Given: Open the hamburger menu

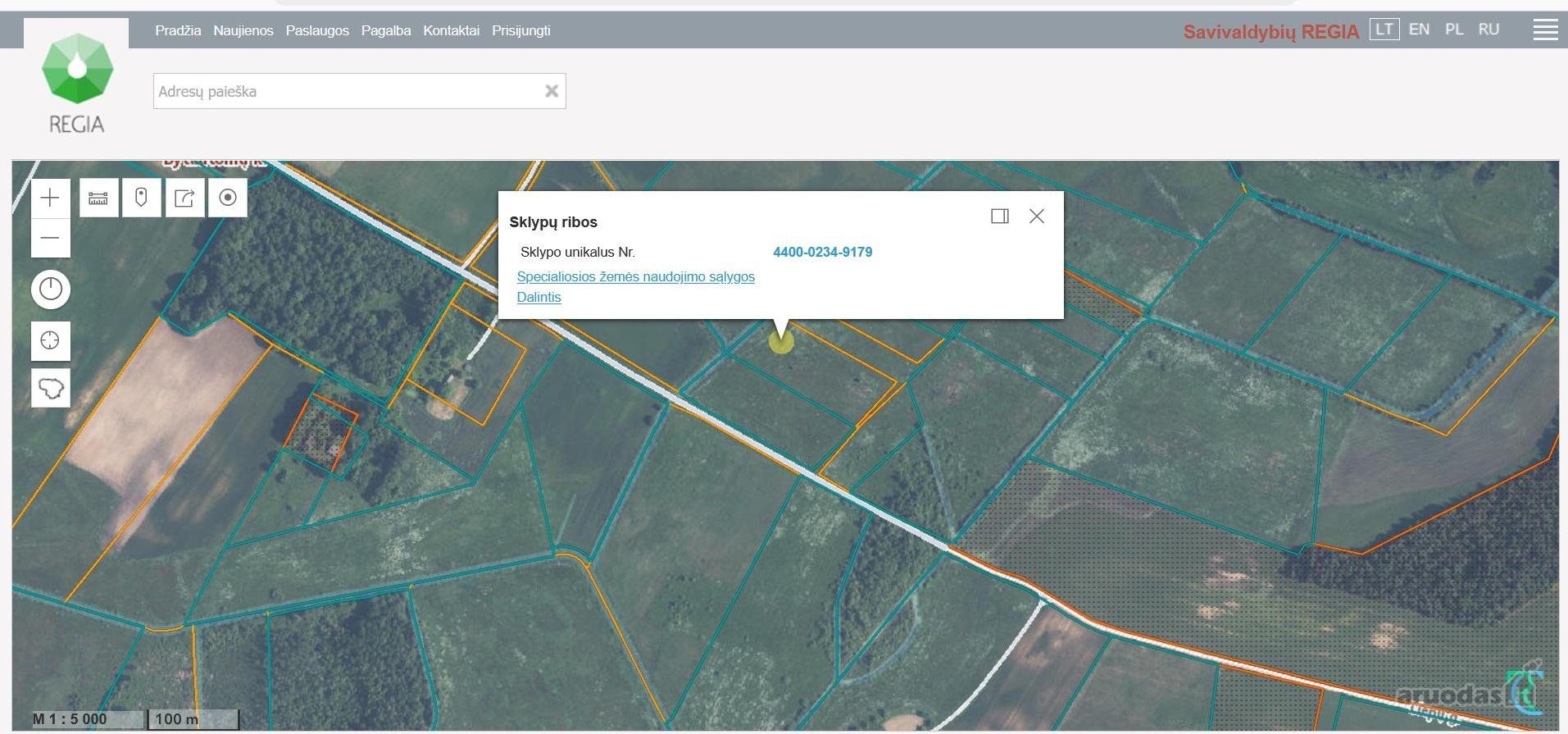Looking at the screenshot, I should pyautogui.click(x=1545, y=30).
